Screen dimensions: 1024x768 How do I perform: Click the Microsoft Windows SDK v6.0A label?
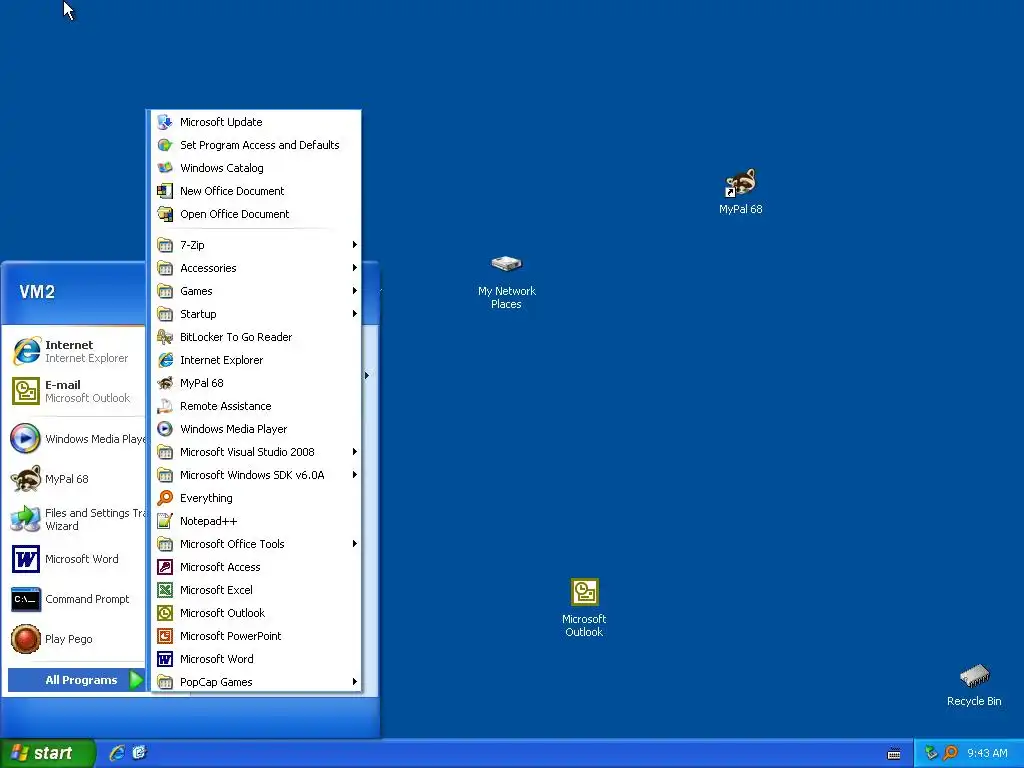point(252,475)
